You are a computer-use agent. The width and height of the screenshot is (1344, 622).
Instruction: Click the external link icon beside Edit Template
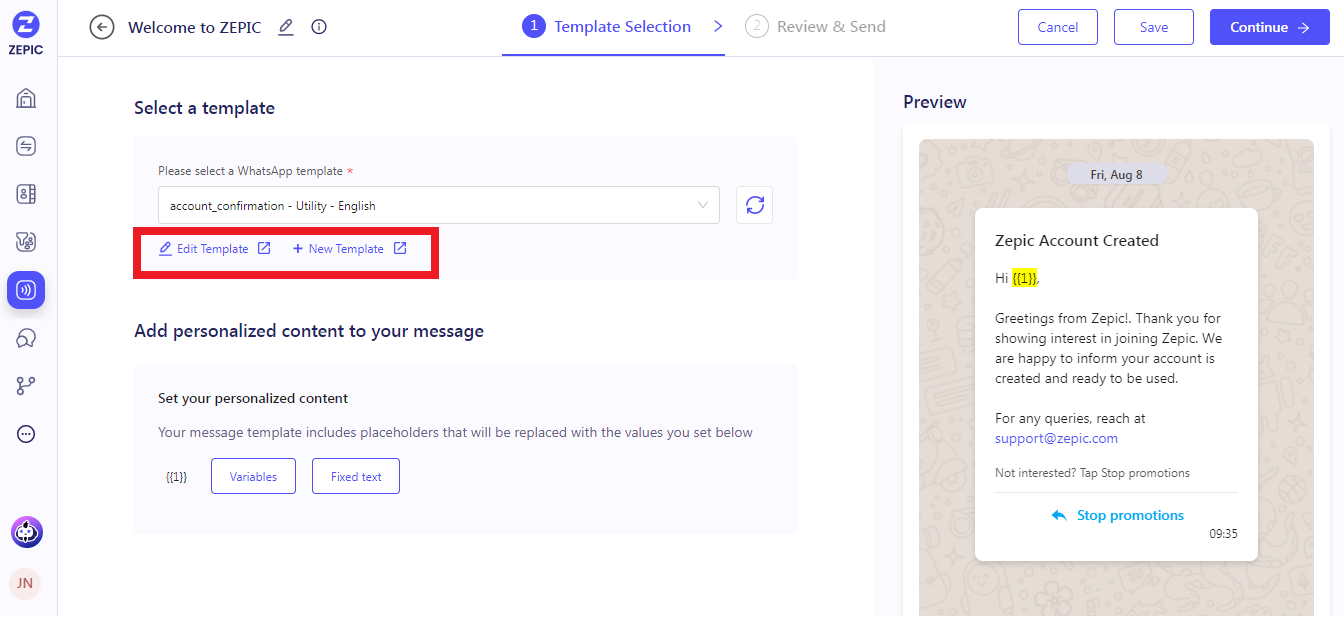[264, 248]
